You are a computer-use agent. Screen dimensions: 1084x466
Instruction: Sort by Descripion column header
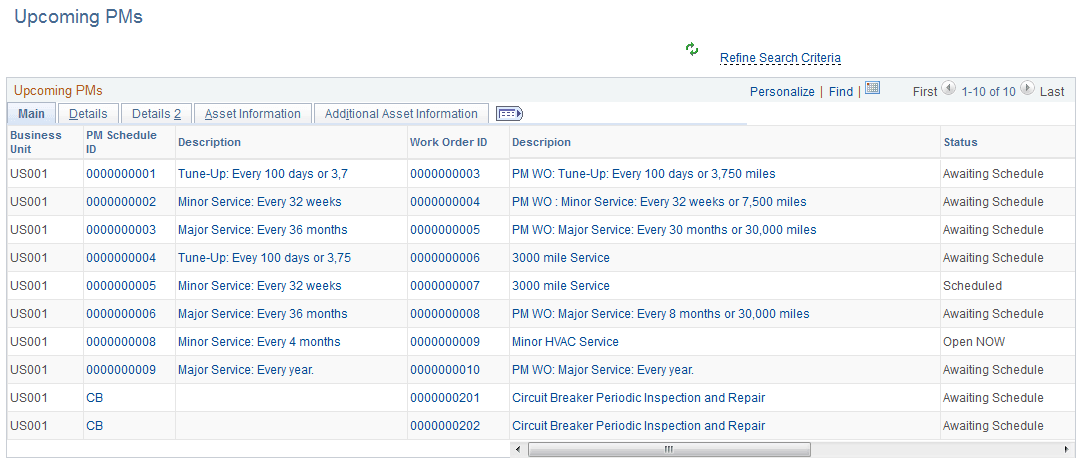[x=541, y=142]
